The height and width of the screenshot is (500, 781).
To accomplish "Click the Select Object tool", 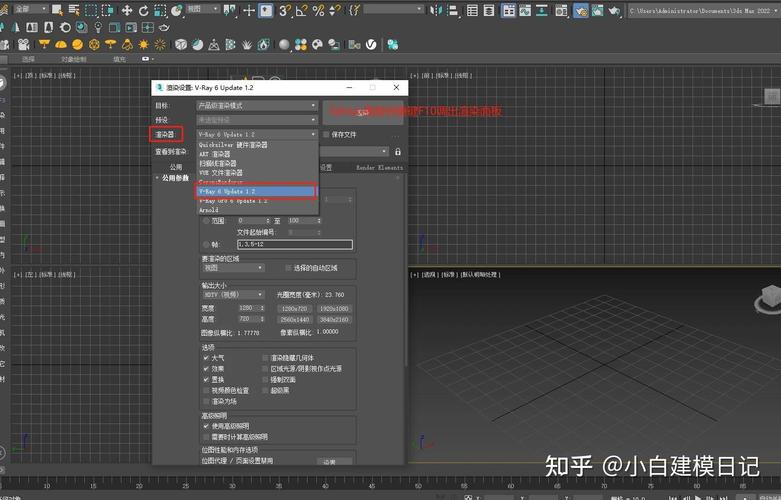I will (x=57, y=10).
